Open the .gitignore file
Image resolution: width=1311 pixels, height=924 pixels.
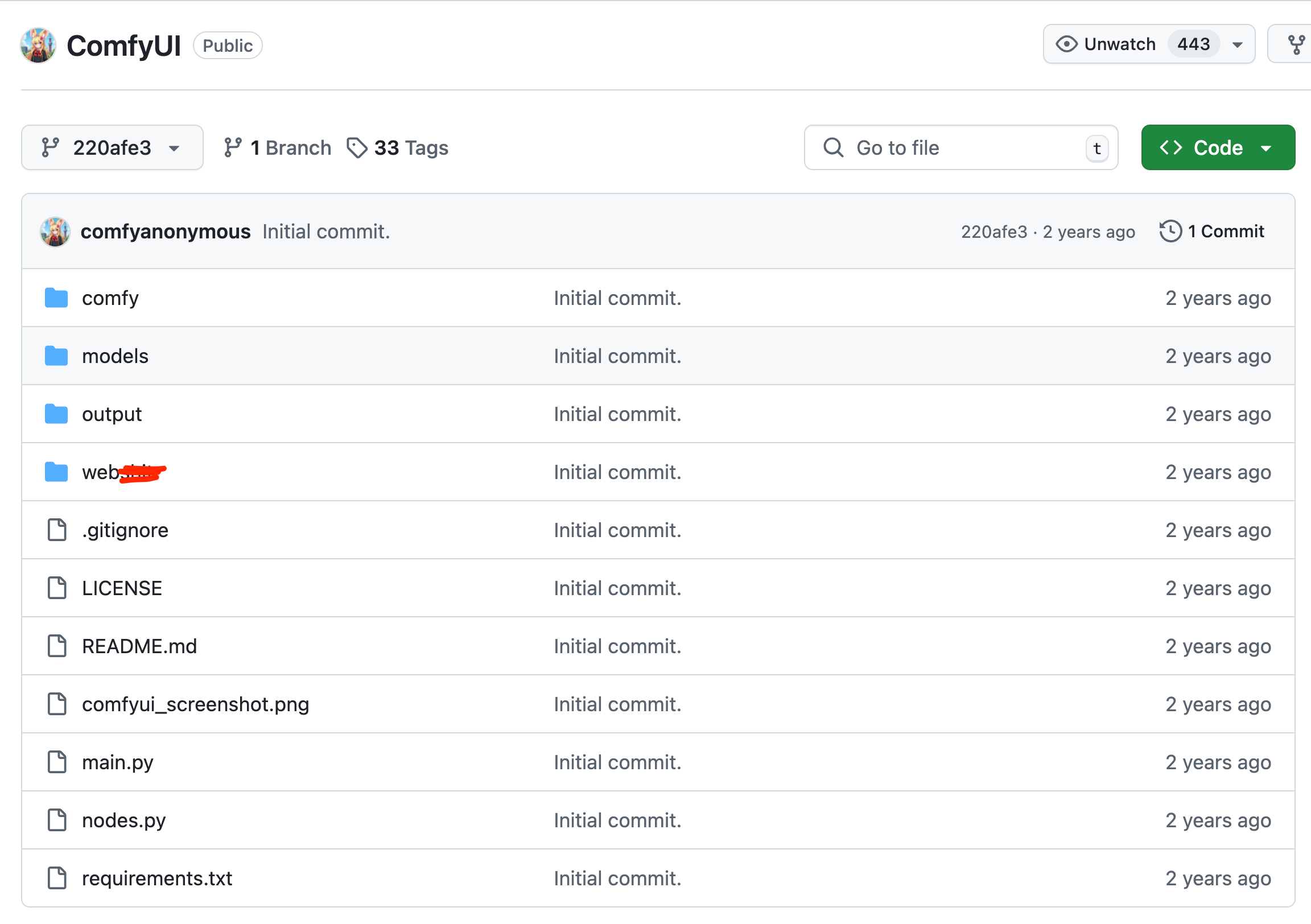click(x=125, y=530)
